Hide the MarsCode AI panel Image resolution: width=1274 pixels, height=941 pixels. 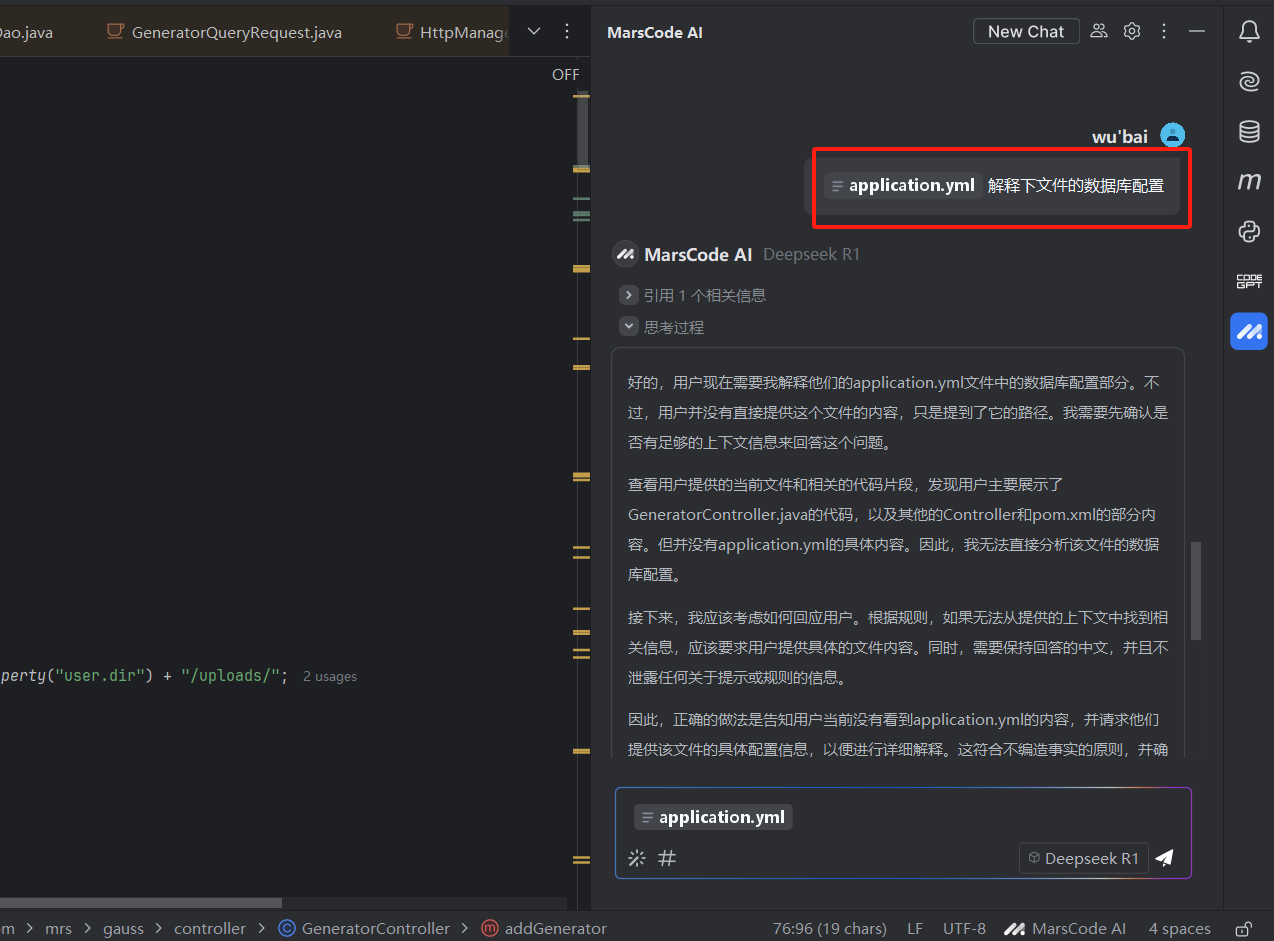click(1197, 31)
